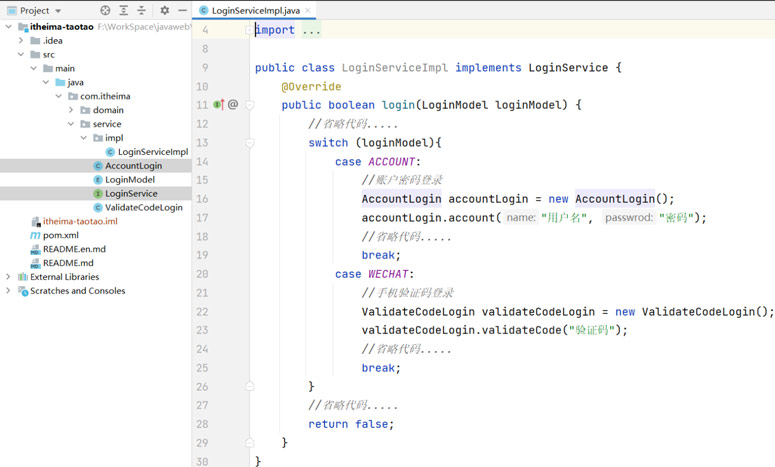Expand the .idea folder
This screenshot has width=775, height=467.
pos(21,41)
